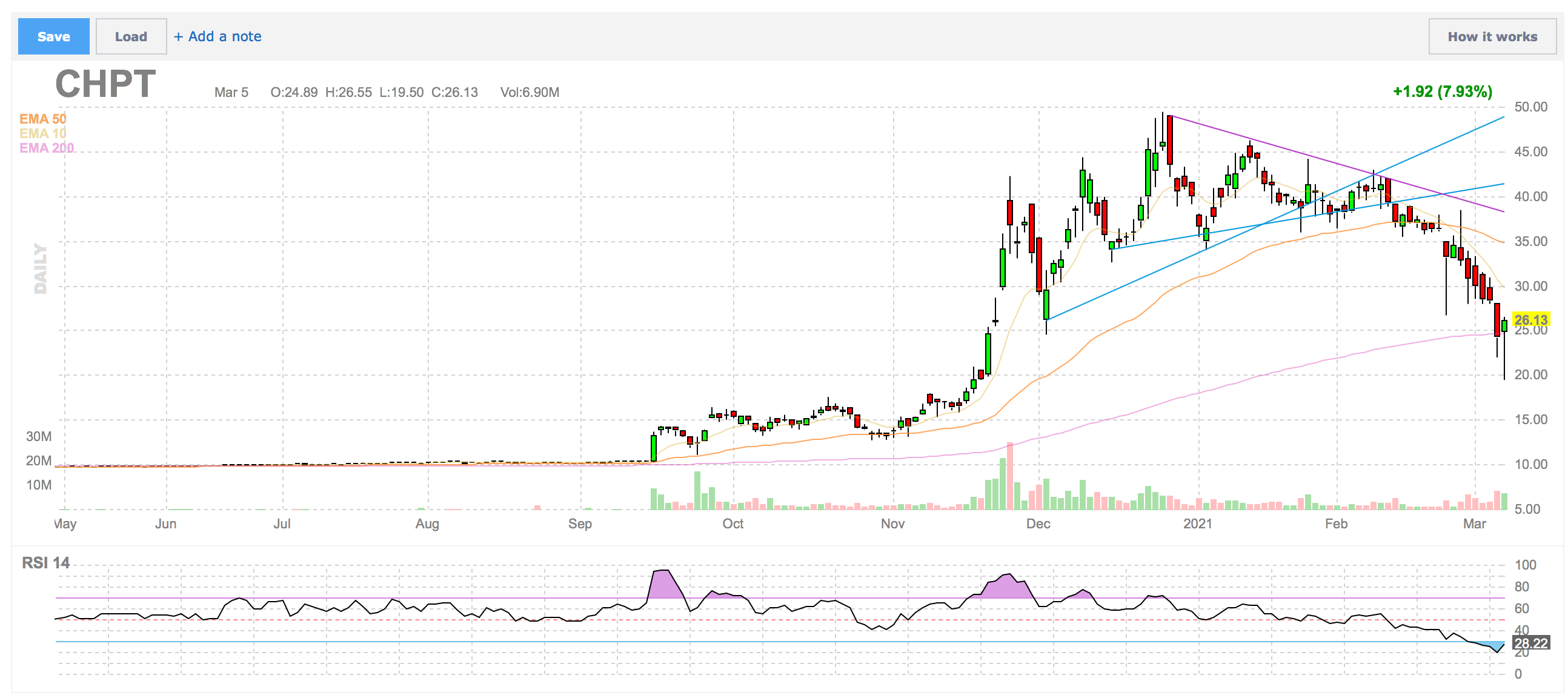Toggle the EMA 50 legend label
The width and height of the screenshot is (1568, 698).
point(42,119)
